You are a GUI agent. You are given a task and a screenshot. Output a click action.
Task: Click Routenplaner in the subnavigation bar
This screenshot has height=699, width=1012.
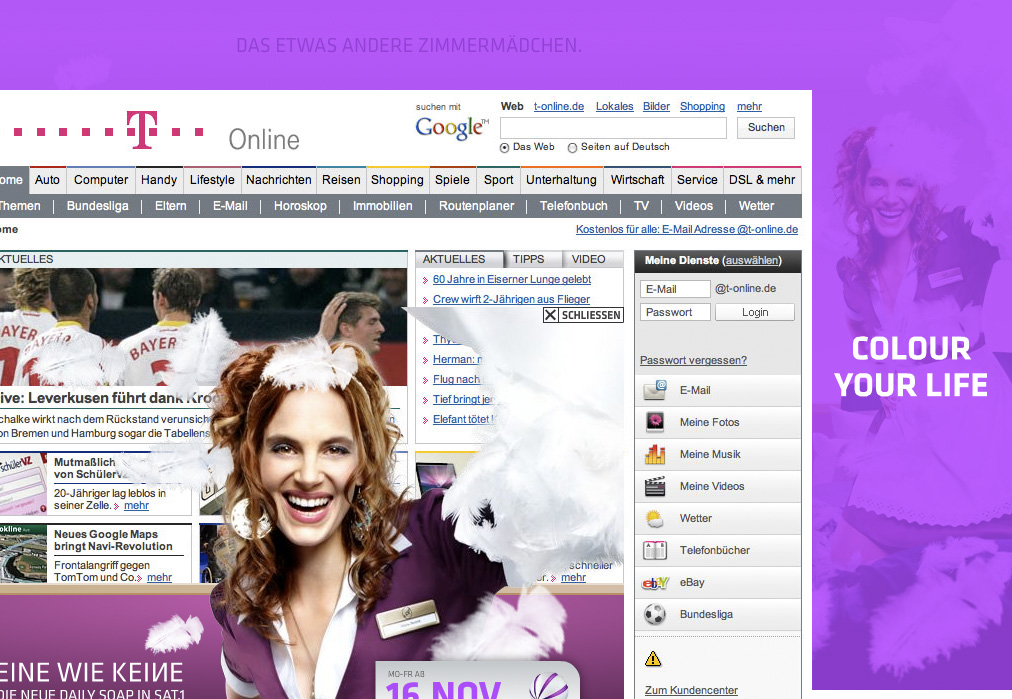pyautogui.click(x=476, y=206)
